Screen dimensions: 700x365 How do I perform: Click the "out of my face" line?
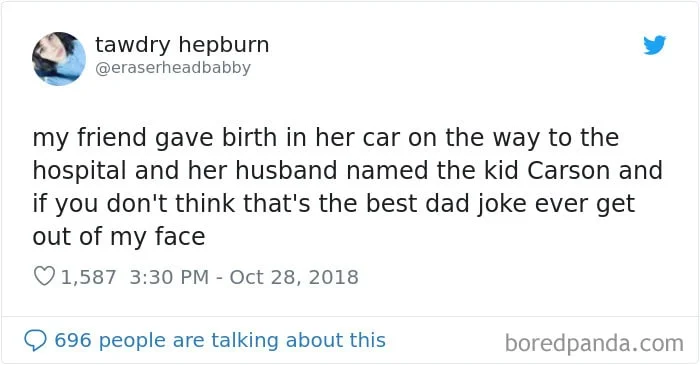(x=119, y=237)
